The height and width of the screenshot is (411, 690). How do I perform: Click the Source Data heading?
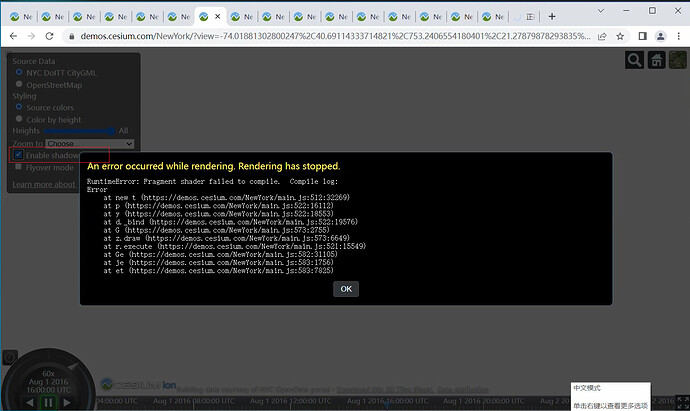tap(33, 61)
